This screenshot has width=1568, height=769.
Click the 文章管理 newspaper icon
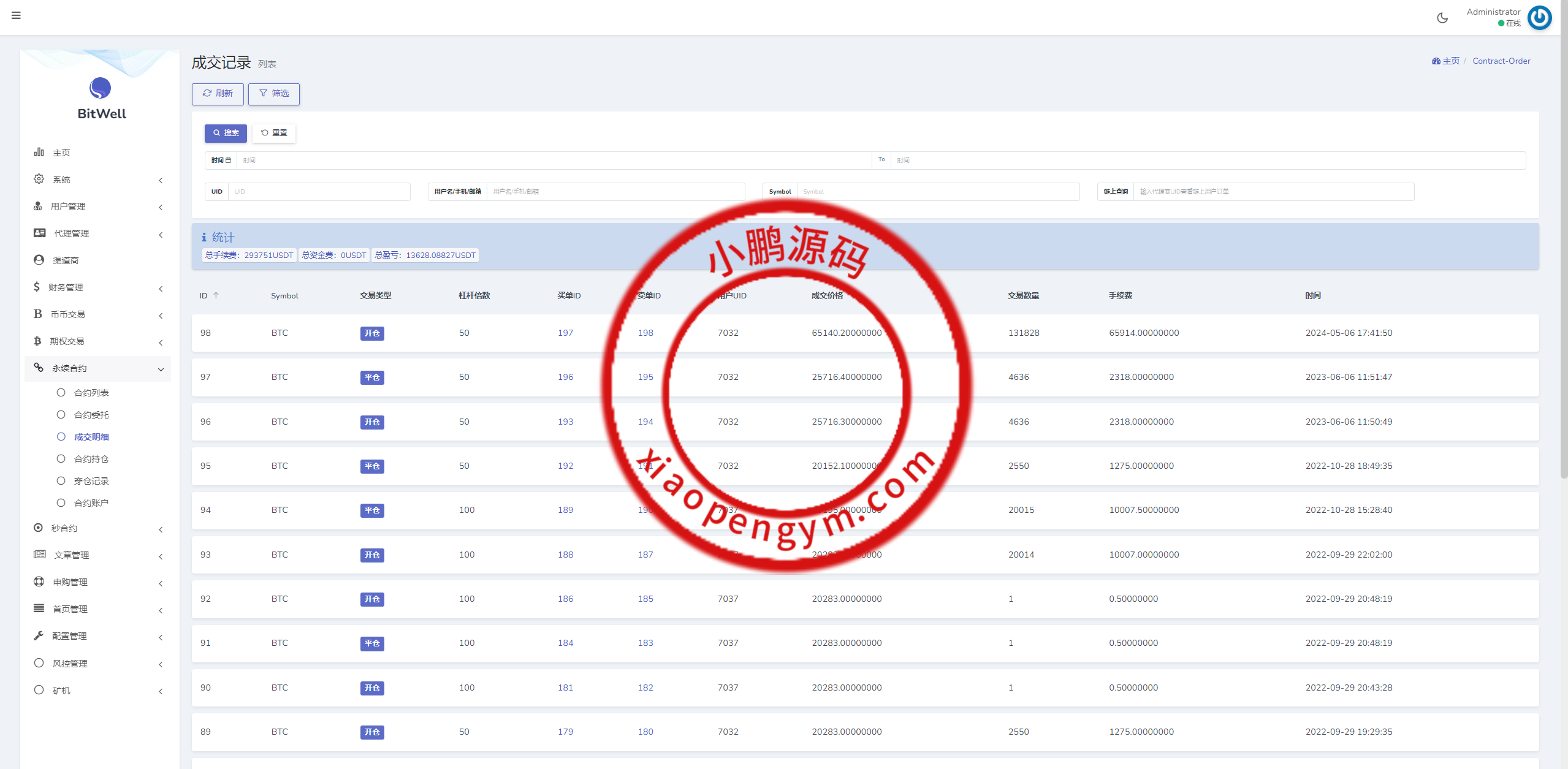tap(40, 555)
